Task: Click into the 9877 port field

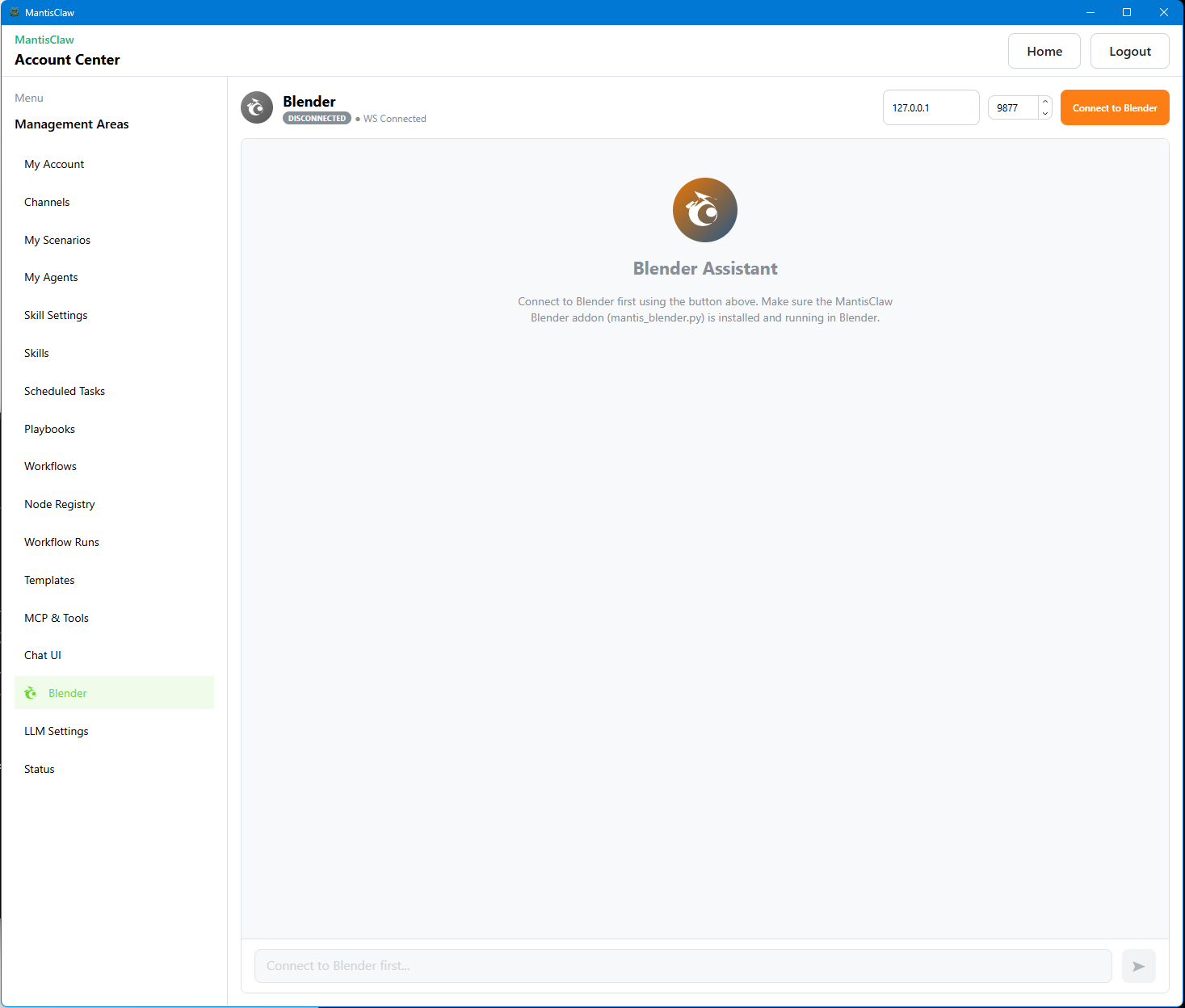Action: coord(1013,107)
